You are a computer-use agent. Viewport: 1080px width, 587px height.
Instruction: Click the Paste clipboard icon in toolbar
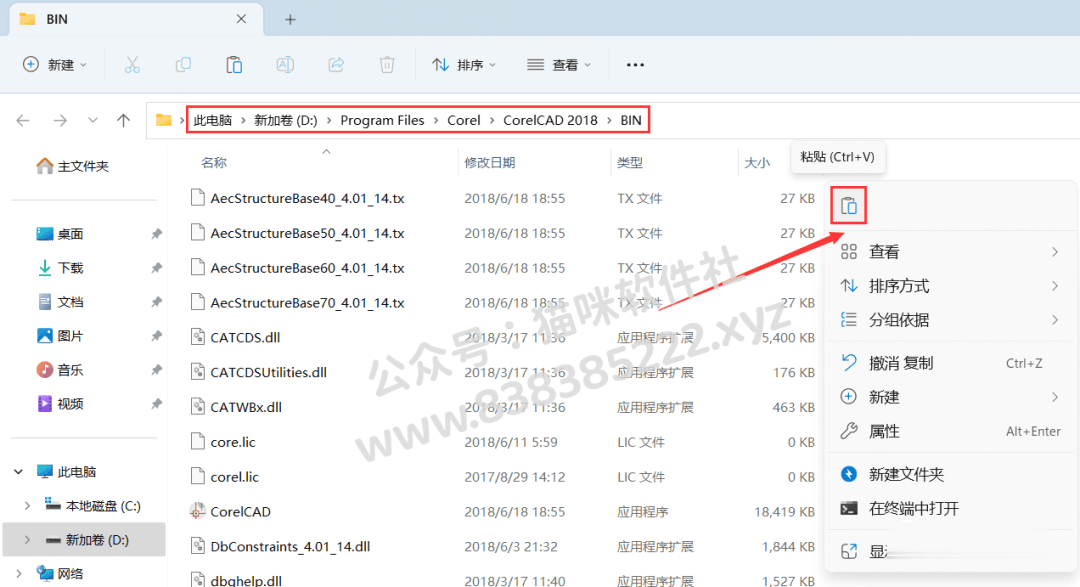[x=234, y=65]
